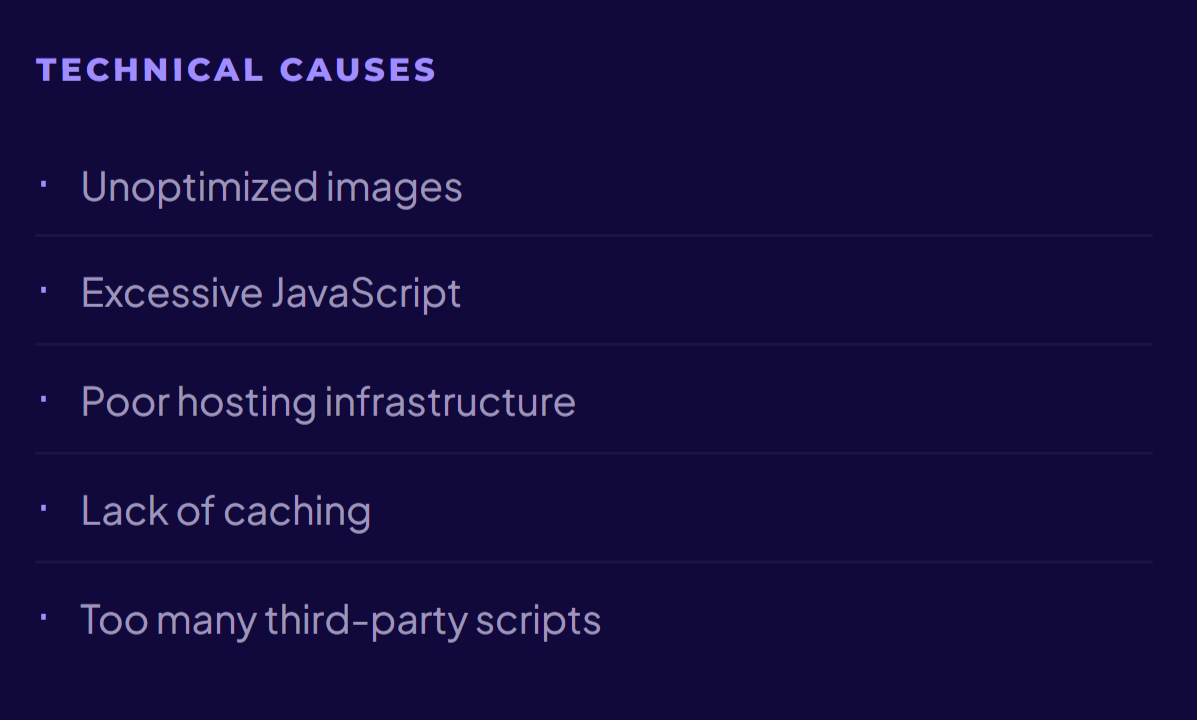Click the divider line below Excessive JavaScript
This screenshot has width=1197, height=720.
[594, 344]
